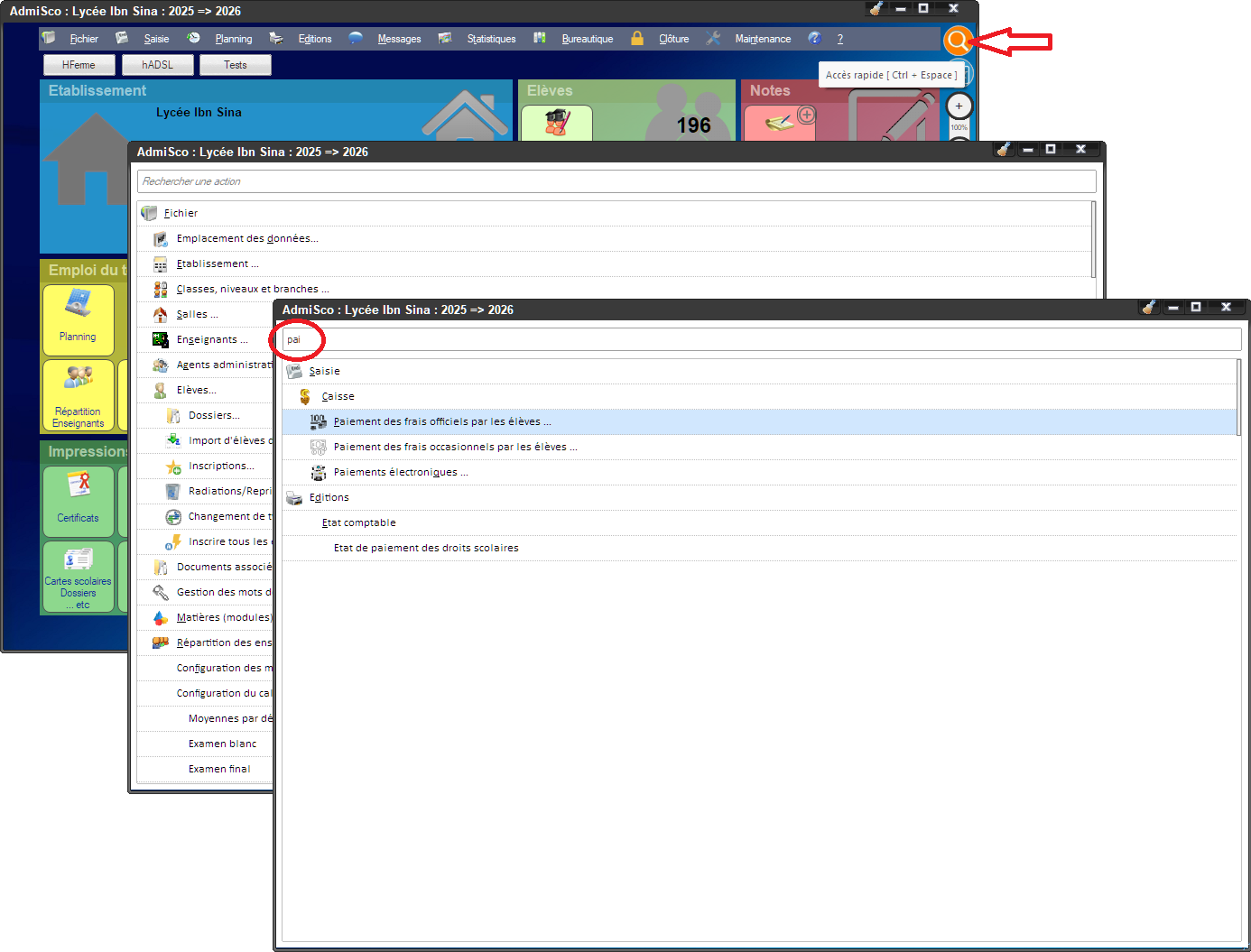Image resolution: width=1251 pixels, height=952 pixels.
Task: Click the broom icon in front window title bar
Action: pyautogui.click(x=1149, y=308)
